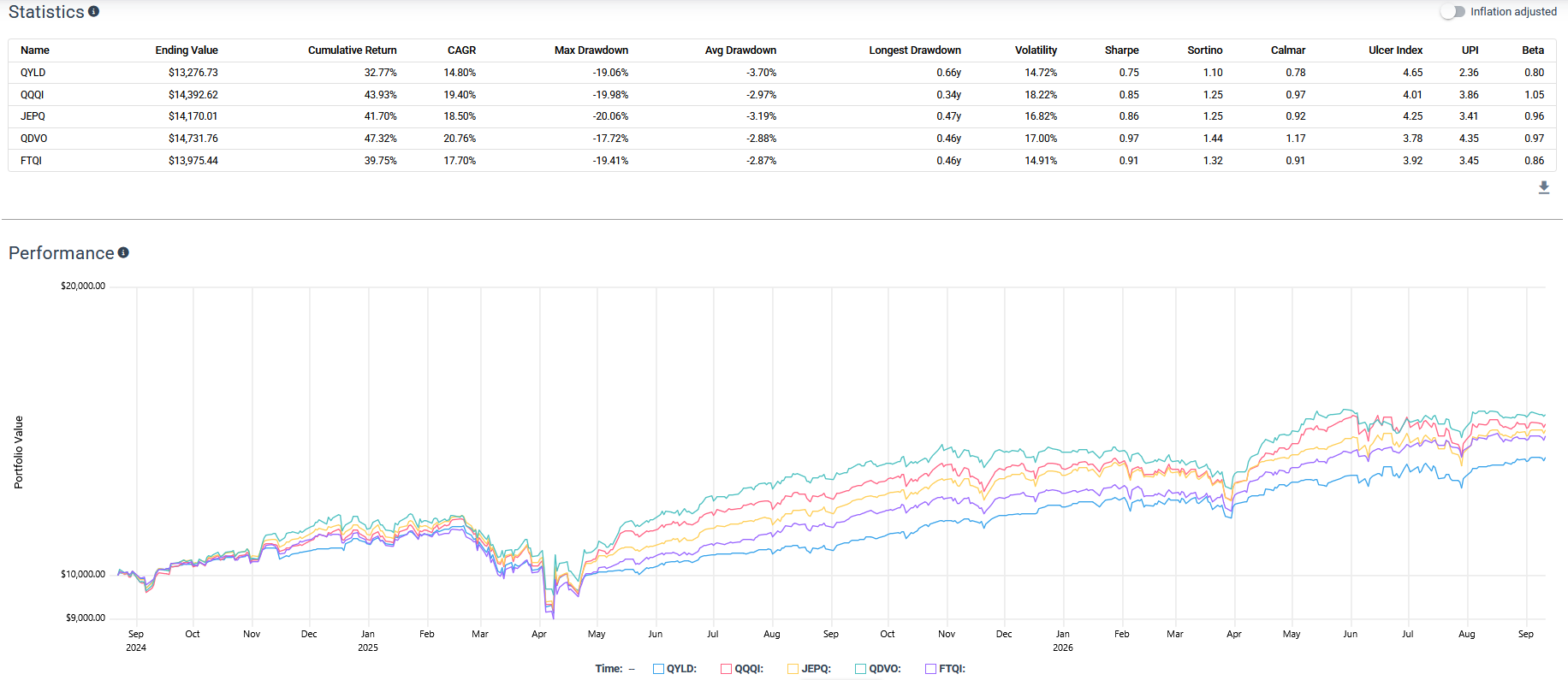1568x680 pixels.
Task: Click the Longest Drawdown column header
Action: pos(915,50)
